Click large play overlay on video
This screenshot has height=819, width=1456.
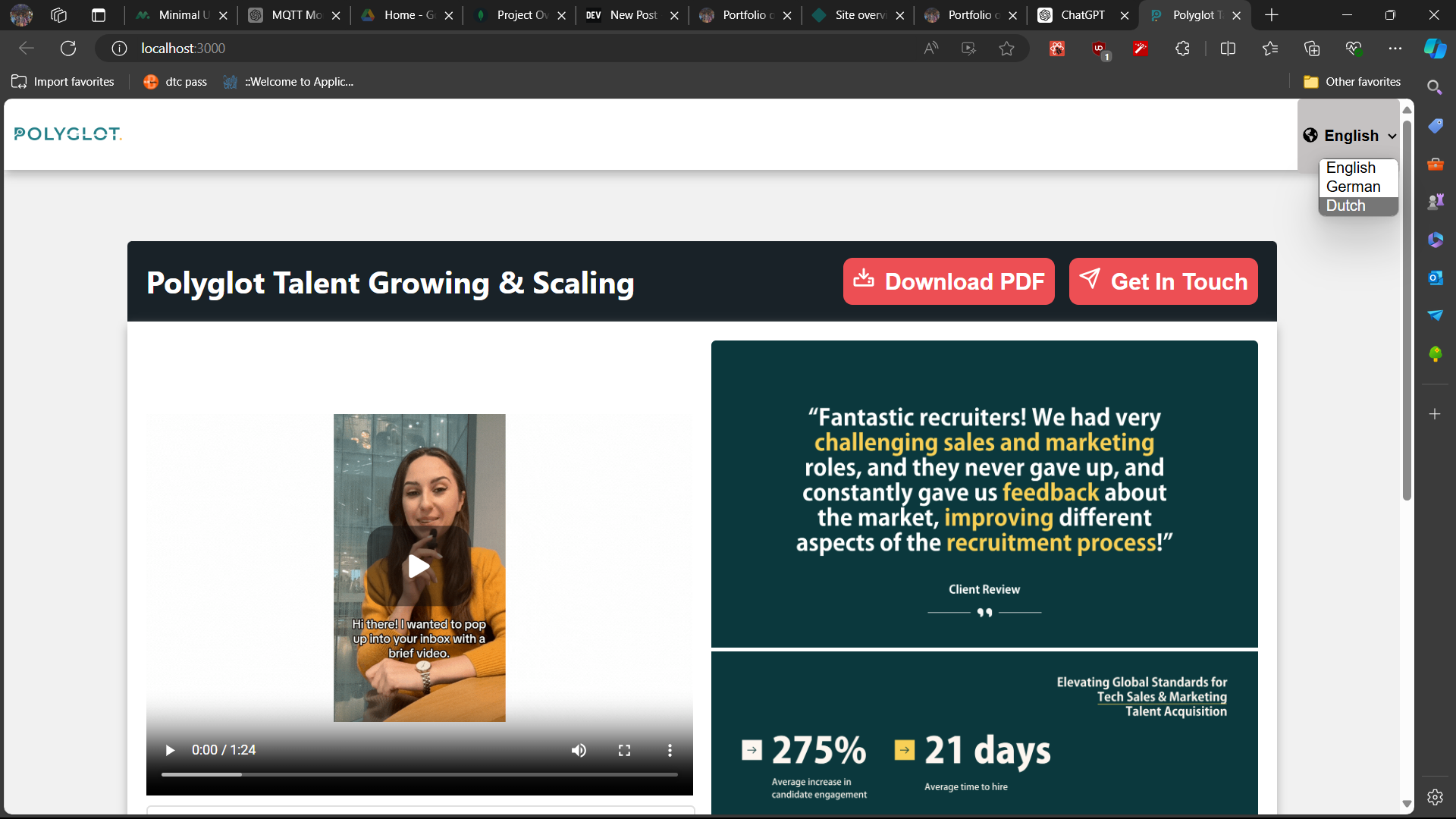(x=419, y=566)
